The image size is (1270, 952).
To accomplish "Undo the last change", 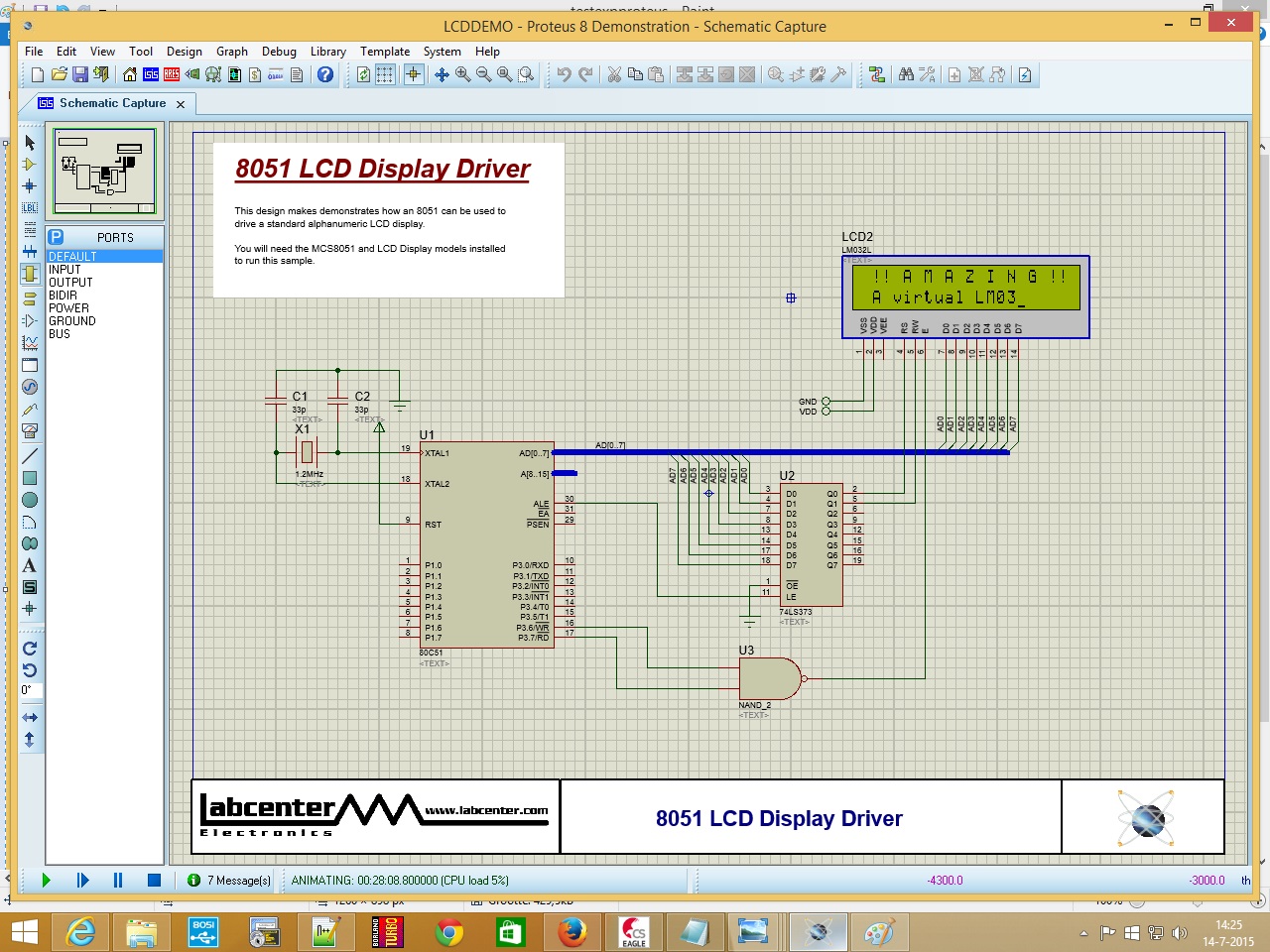I will tap(564, 74).
